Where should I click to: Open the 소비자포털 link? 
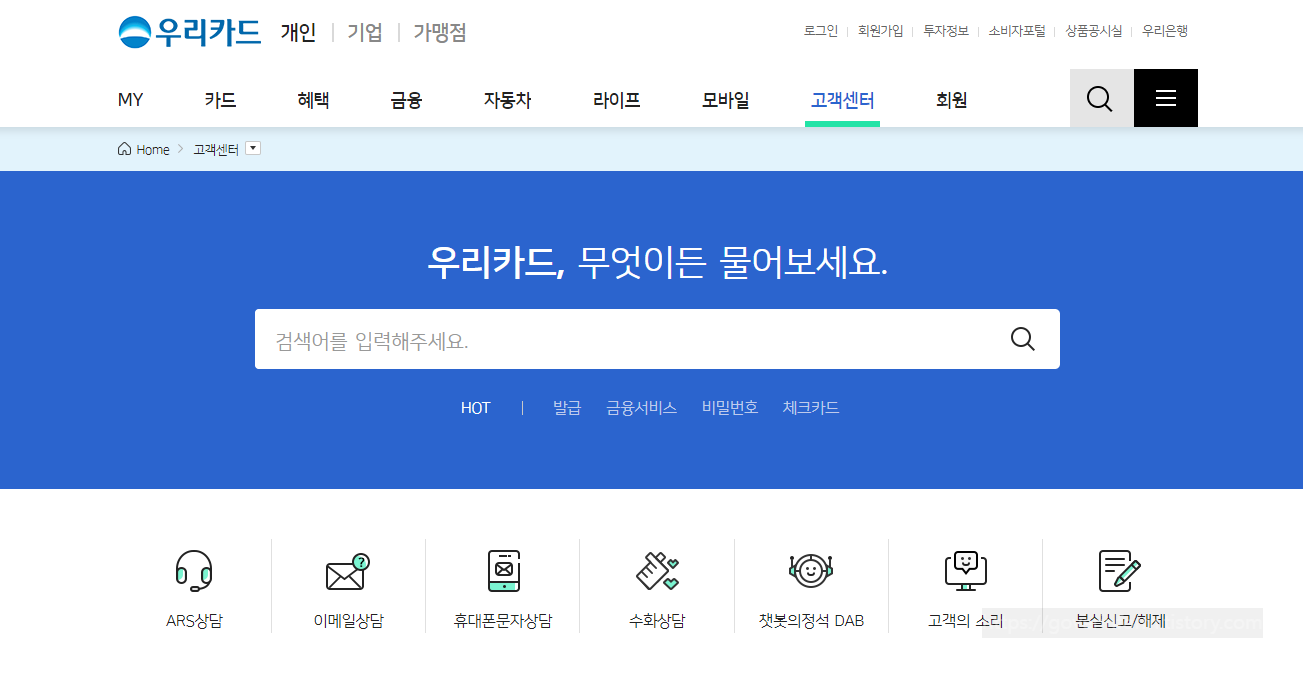coord(1017,31)
